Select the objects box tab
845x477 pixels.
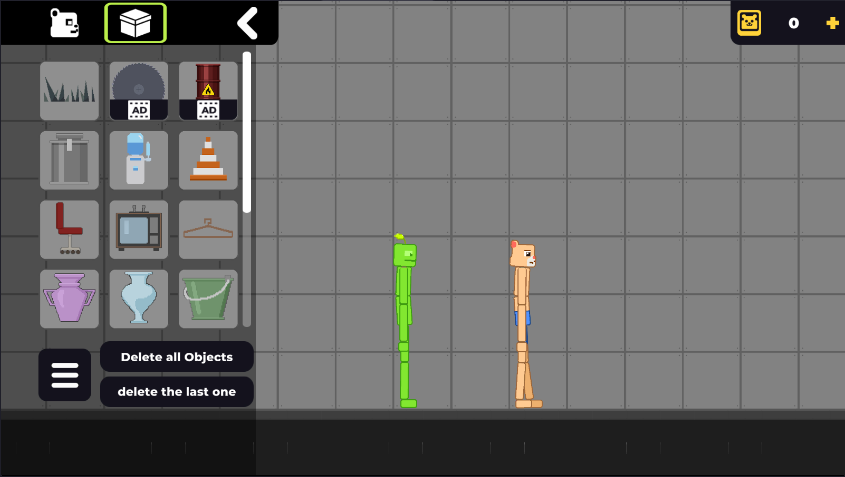click(135, 23)
